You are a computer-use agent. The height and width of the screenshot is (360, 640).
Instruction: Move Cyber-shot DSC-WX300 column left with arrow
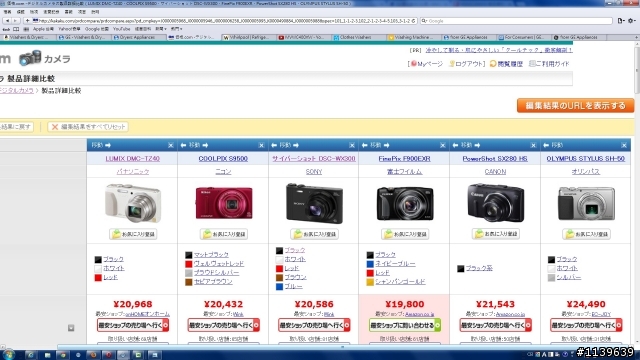[274, 145]
